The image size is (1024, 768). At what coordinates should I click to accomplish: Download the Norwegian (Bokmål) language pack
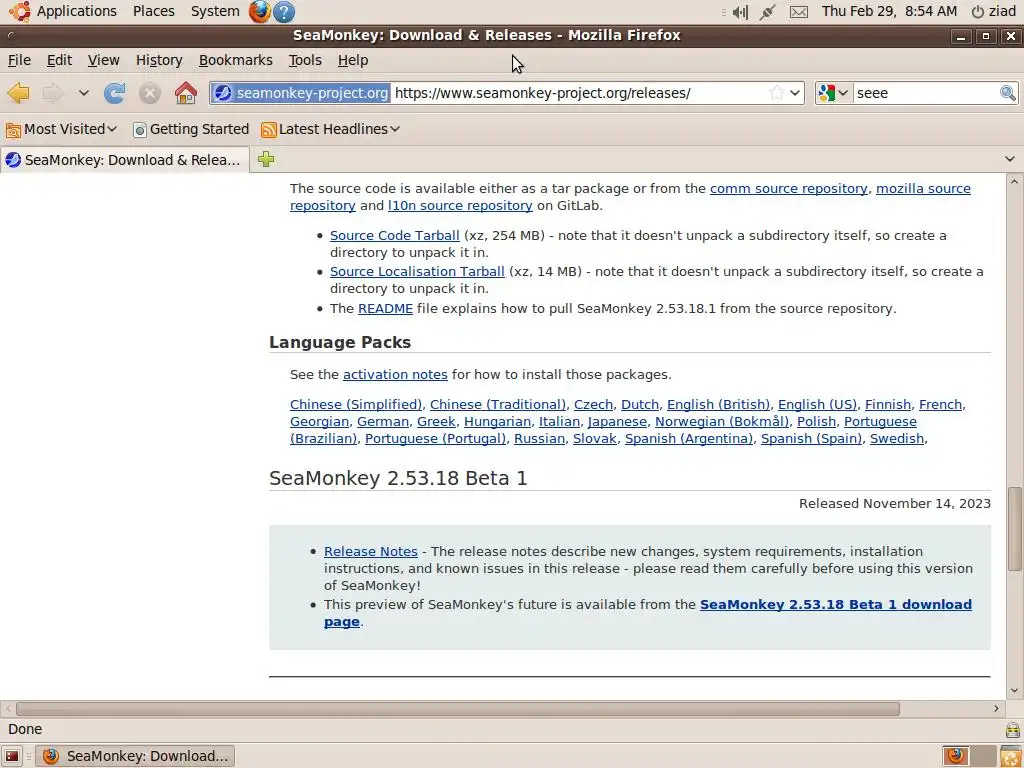pos(722,422)
